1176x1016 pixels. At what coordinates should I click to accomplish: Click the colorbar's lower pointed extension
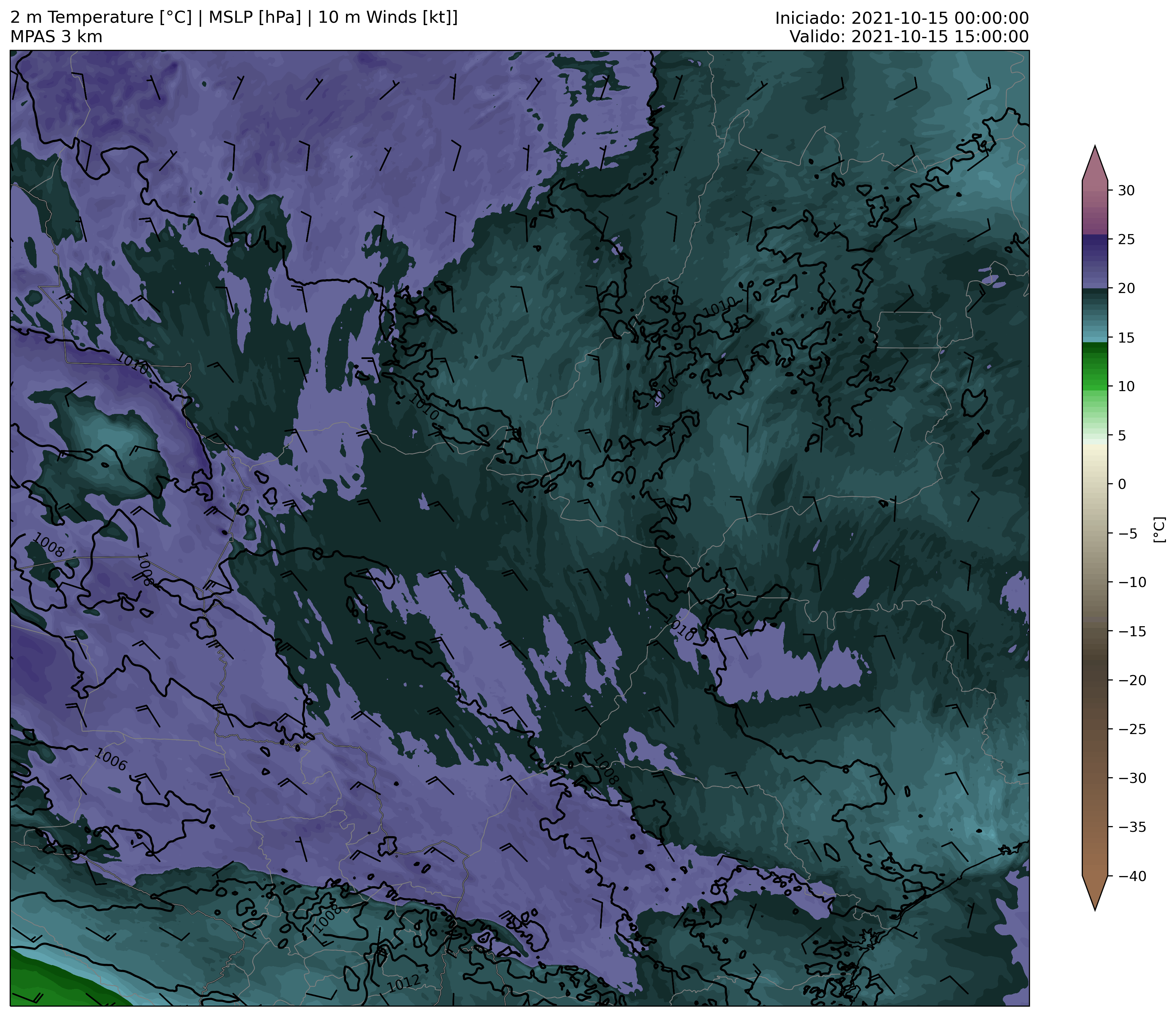point(1095,892)
